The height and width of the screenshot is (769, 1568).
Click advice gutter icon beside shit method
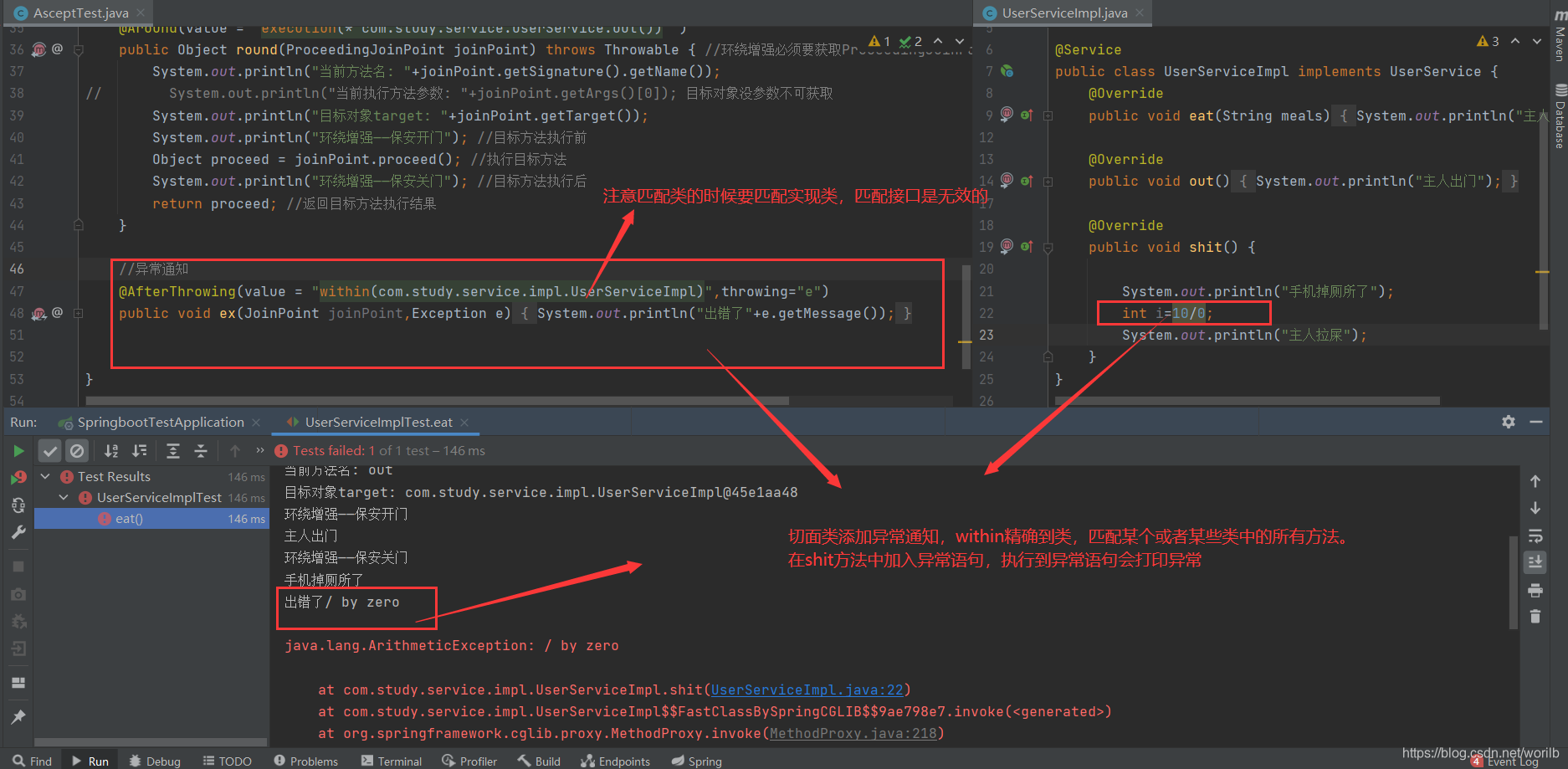click(1007, 246)
